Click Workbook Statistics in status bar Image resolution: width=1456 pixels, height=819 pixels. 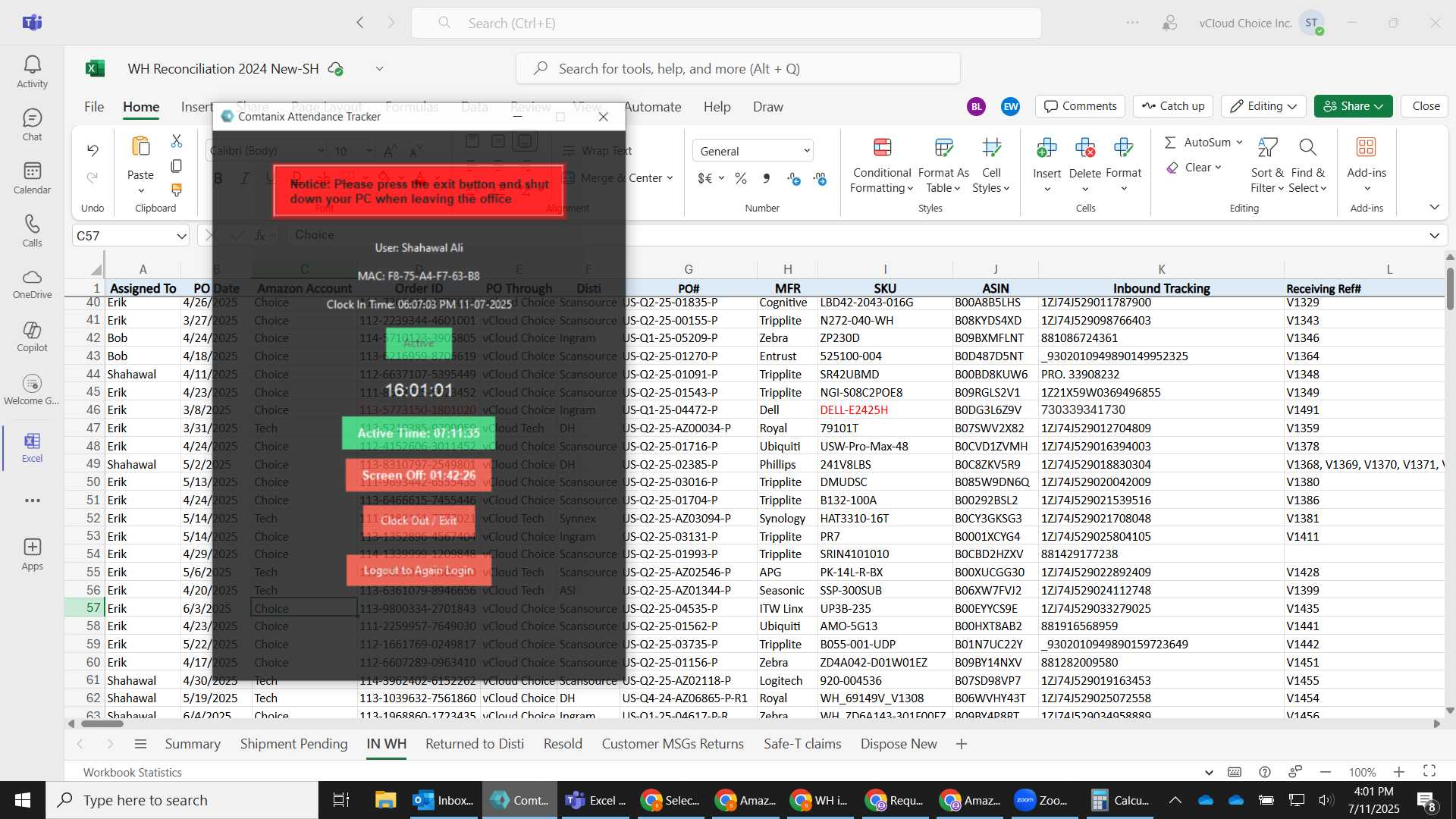(x=133, y=772)
